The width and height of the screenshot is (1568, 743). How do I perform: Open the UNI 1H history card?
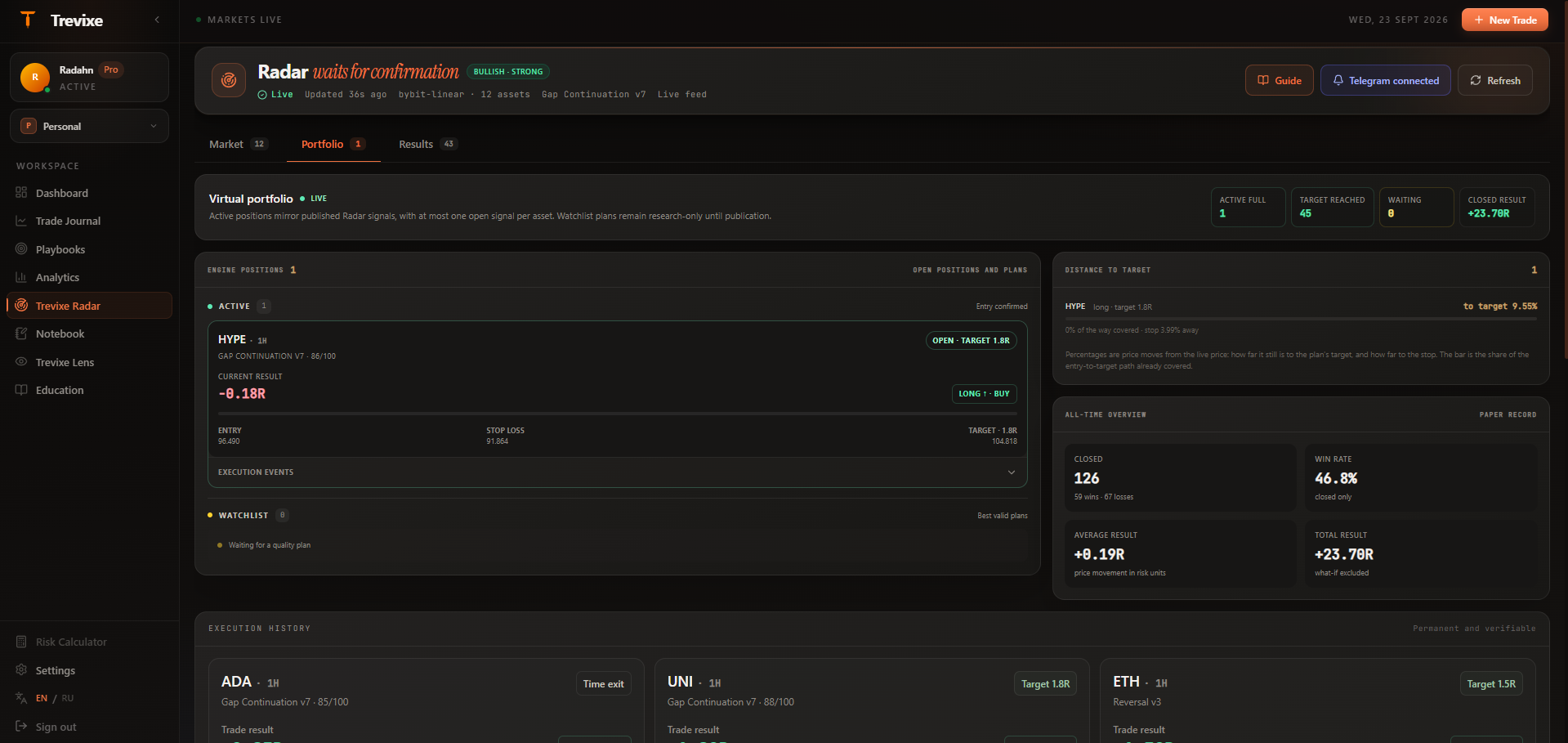click(x=872, y=700)
